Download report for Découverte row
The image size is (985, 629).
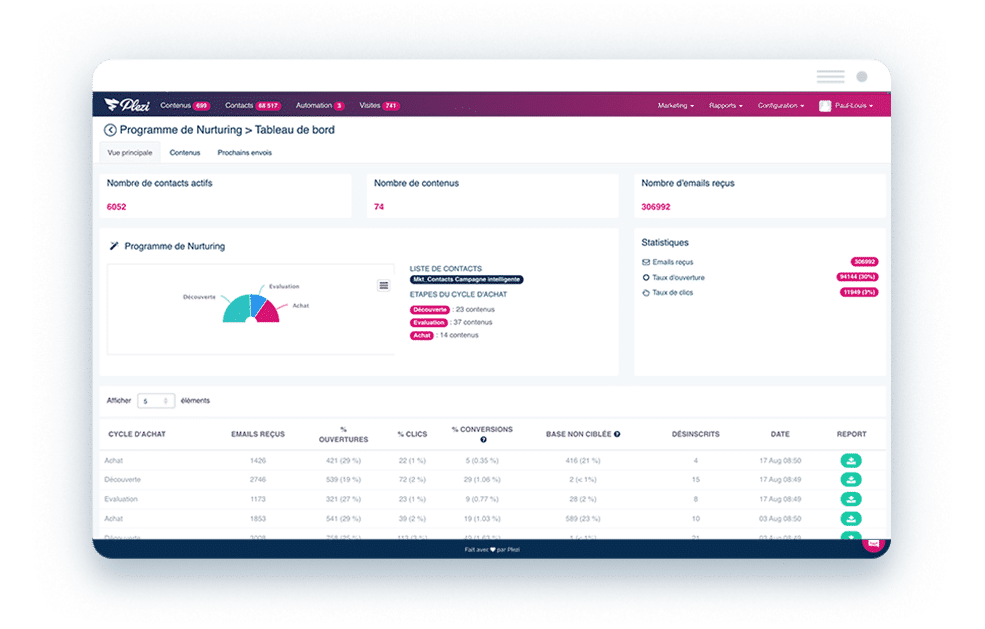click(x=851, y=480)
